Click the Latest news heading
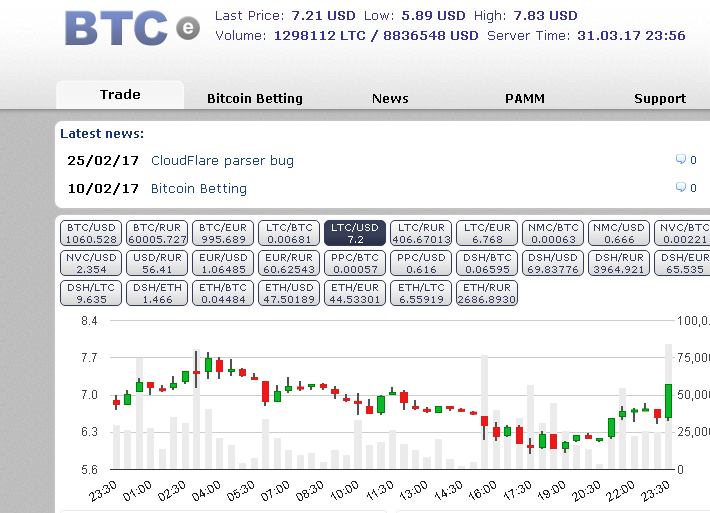 (x=102, y=134)
